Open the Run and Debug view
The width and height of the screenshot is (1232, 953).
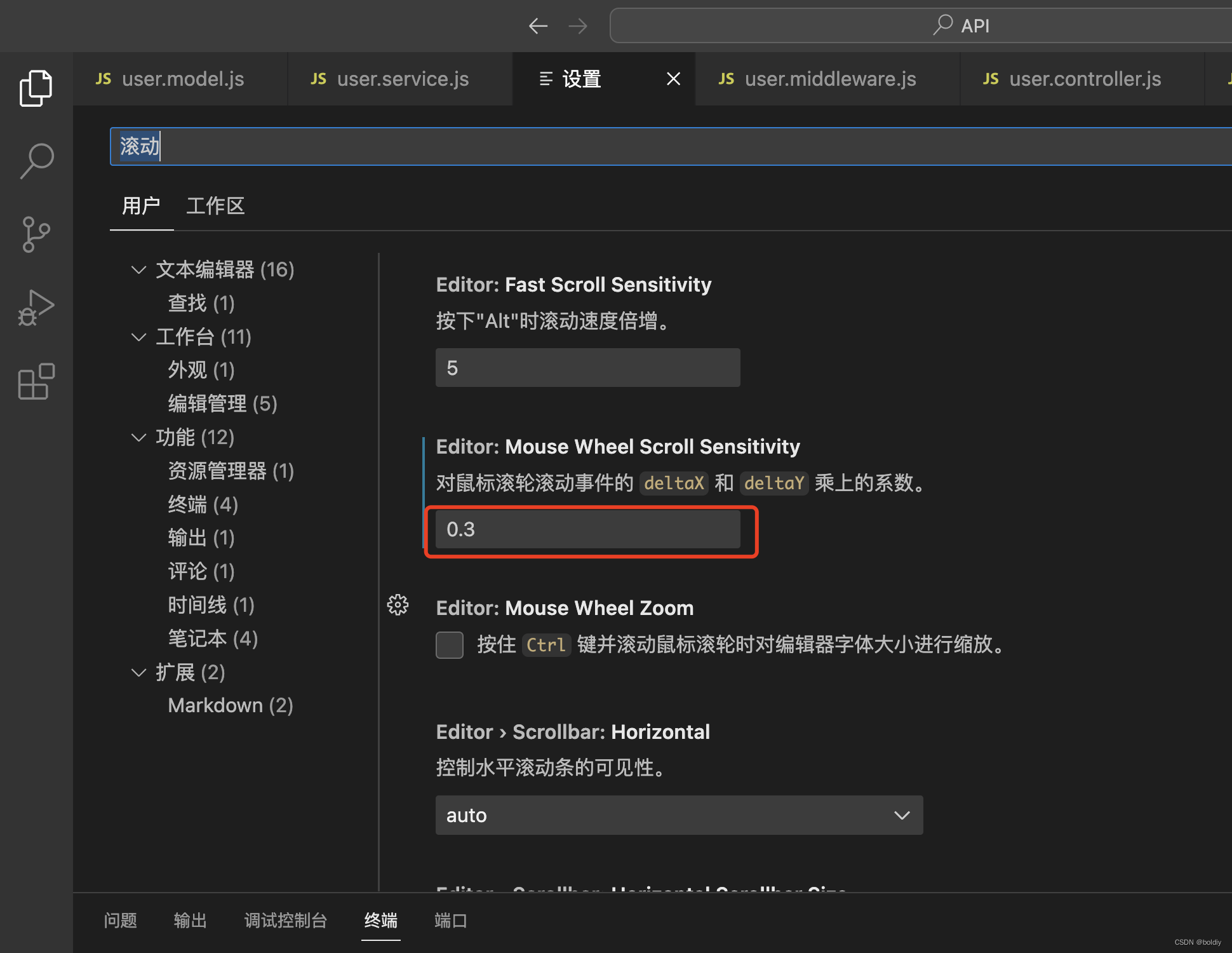36,308
